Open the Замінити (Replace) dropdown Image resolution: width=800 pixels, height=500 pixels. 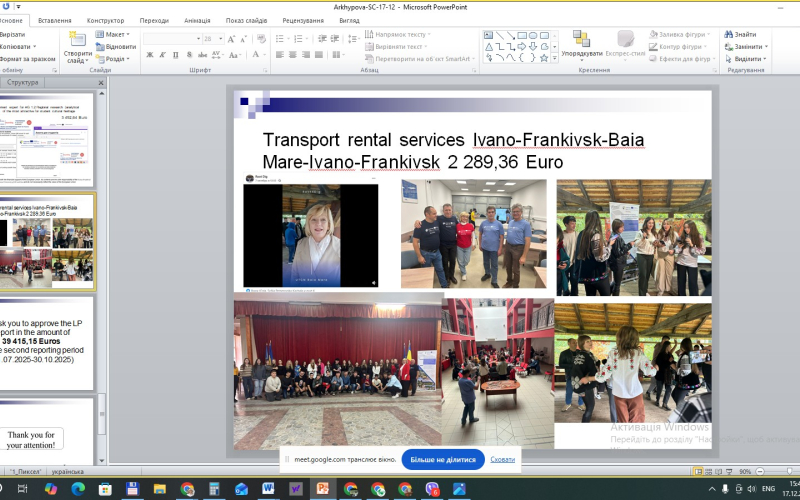(746, 46)
